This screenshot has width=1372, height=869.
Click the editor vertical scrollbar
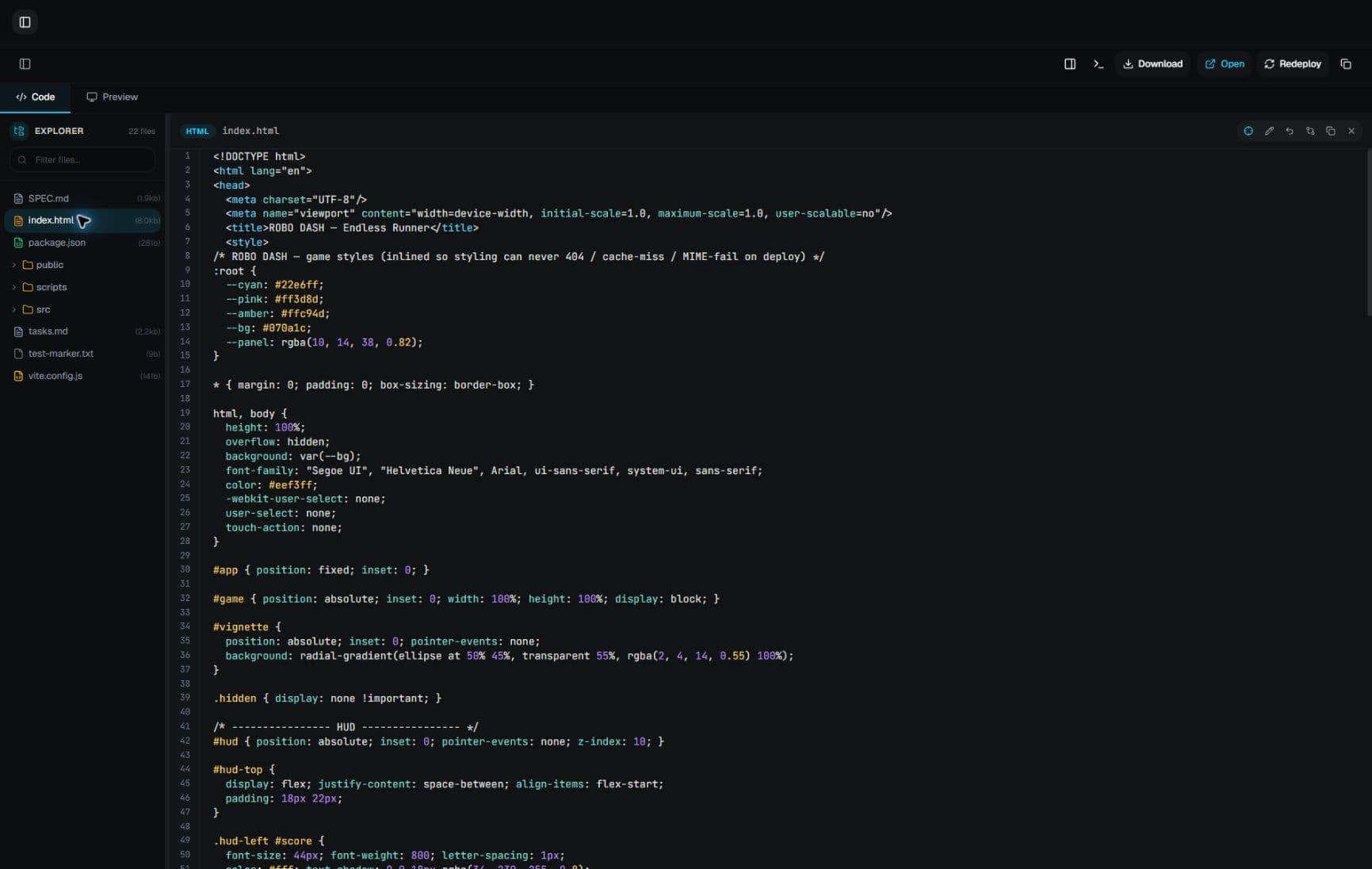(x=1368, y=233)
